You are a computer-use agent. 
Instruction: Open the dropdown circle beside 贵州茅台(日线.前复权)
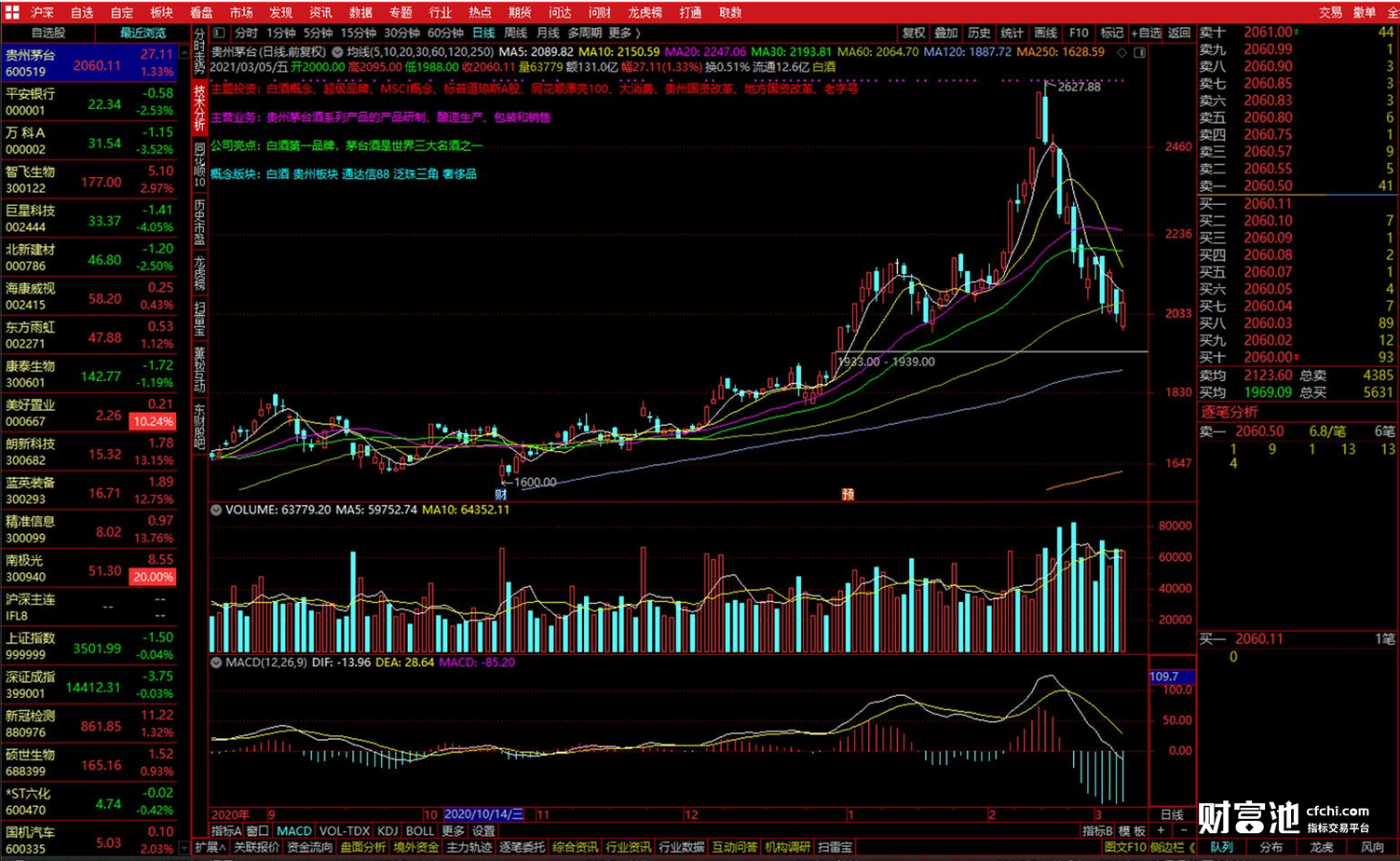tap(337, 52)
